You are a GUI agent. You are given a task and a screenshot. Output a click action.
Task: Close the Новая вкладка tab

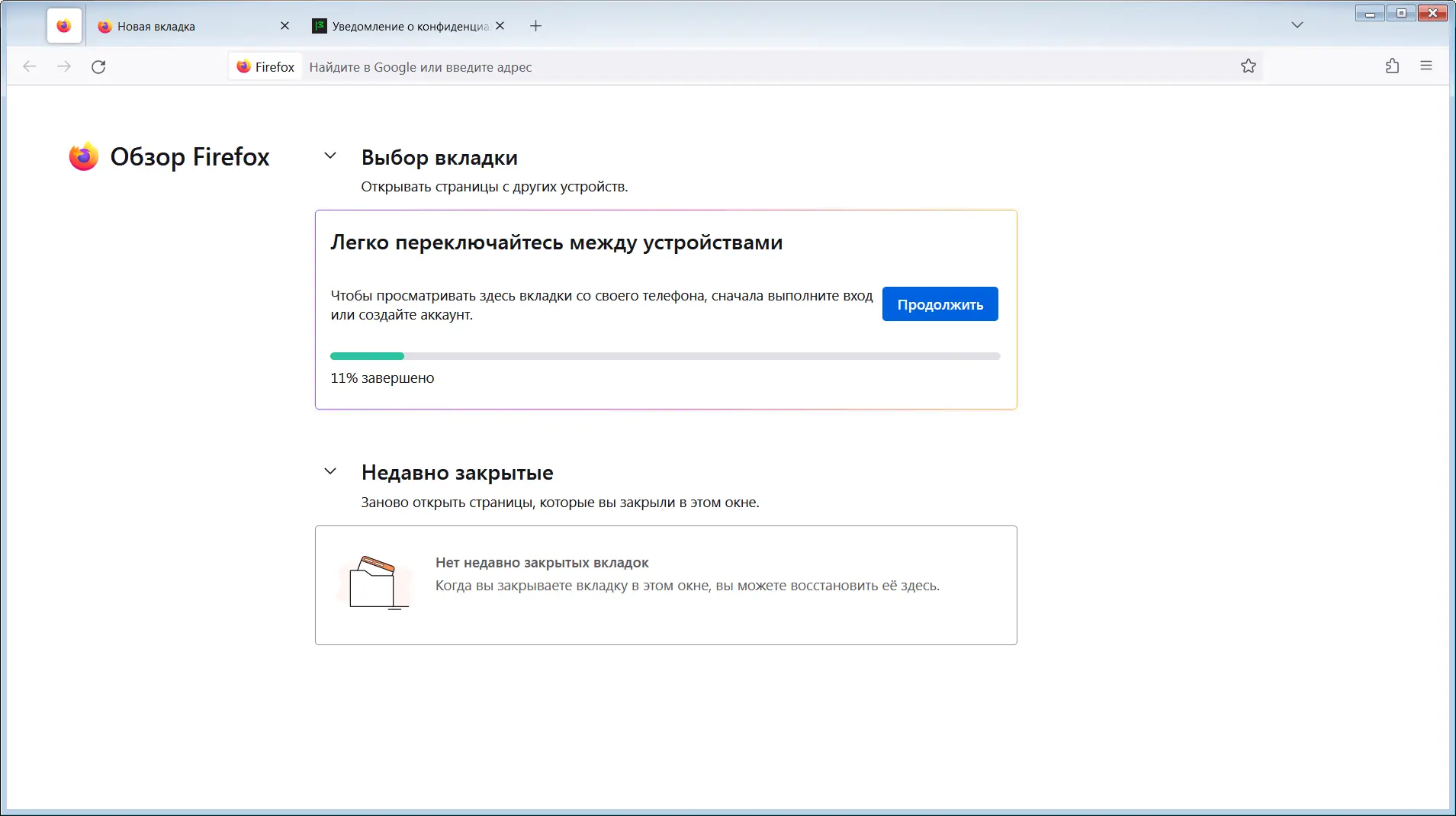coord(284,25)
